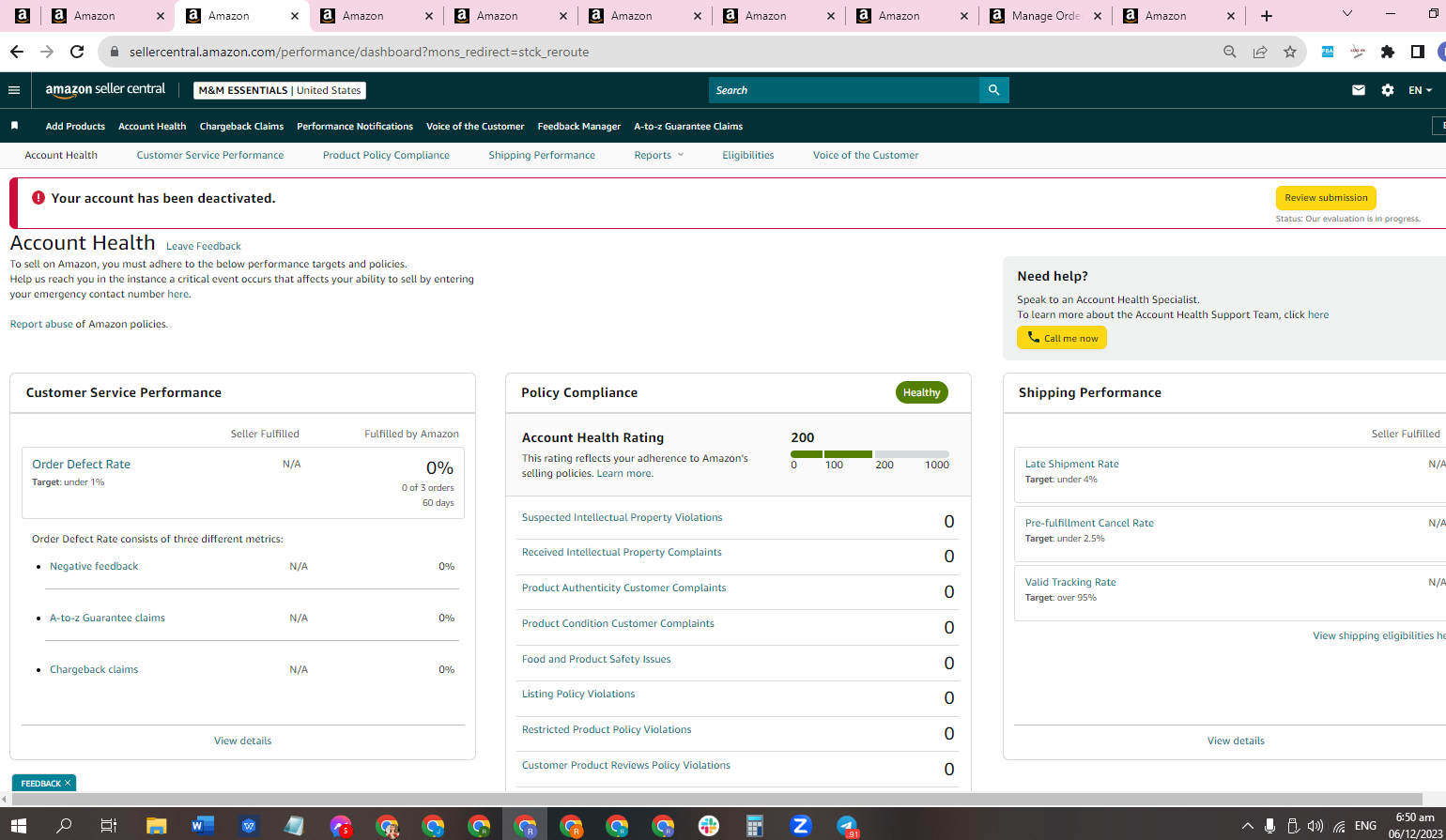The width and height of the screenshot is (1446, 840).
Task: Open Food and Product Safety Issues
Action: [x=596, y=659]
